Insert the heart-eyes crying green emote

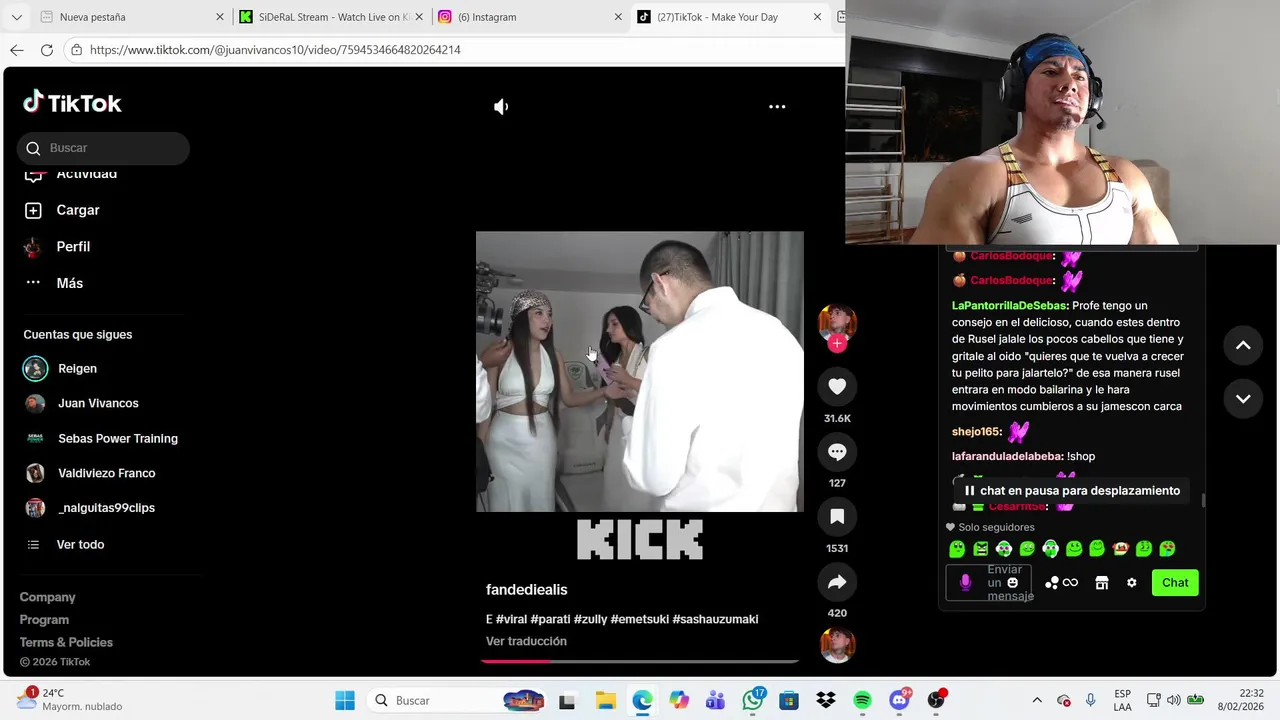coord(1167,549)
